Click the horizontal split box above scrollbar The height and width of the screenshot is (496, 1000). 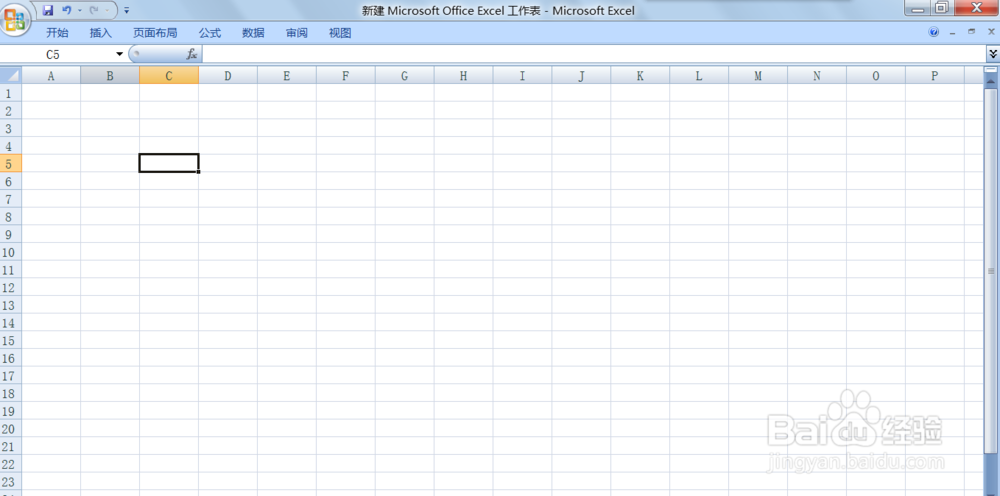pyautogui.click(x=990, y=69)
